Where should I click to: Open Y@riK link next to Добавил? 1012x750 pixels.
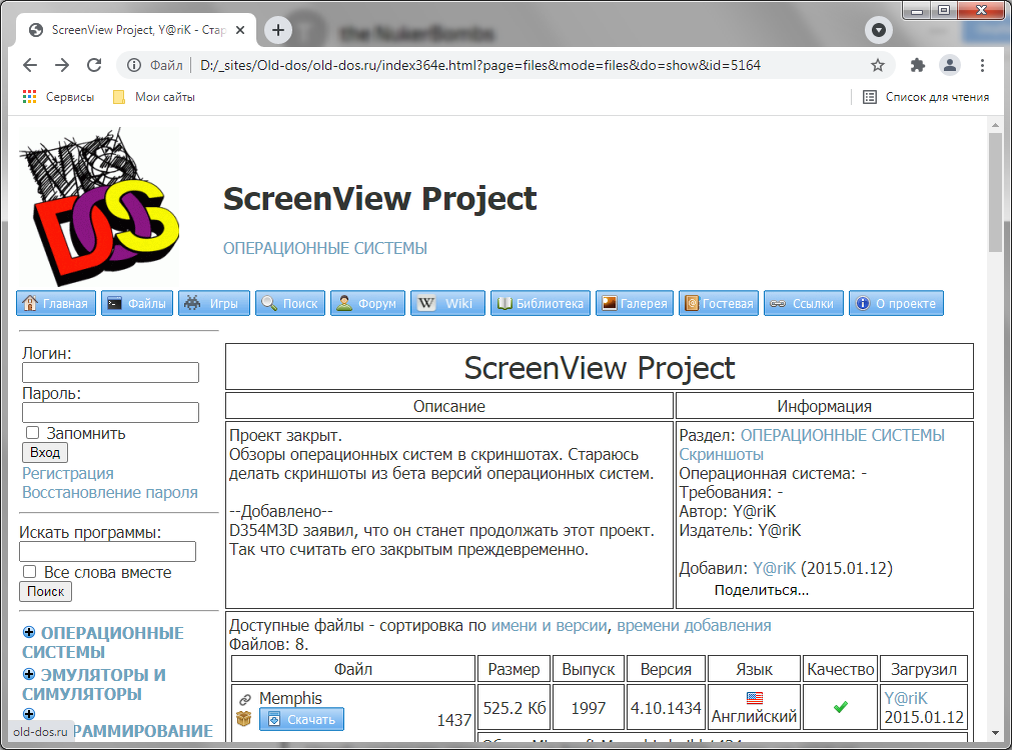pyautogui.click(x=774, y=568)
